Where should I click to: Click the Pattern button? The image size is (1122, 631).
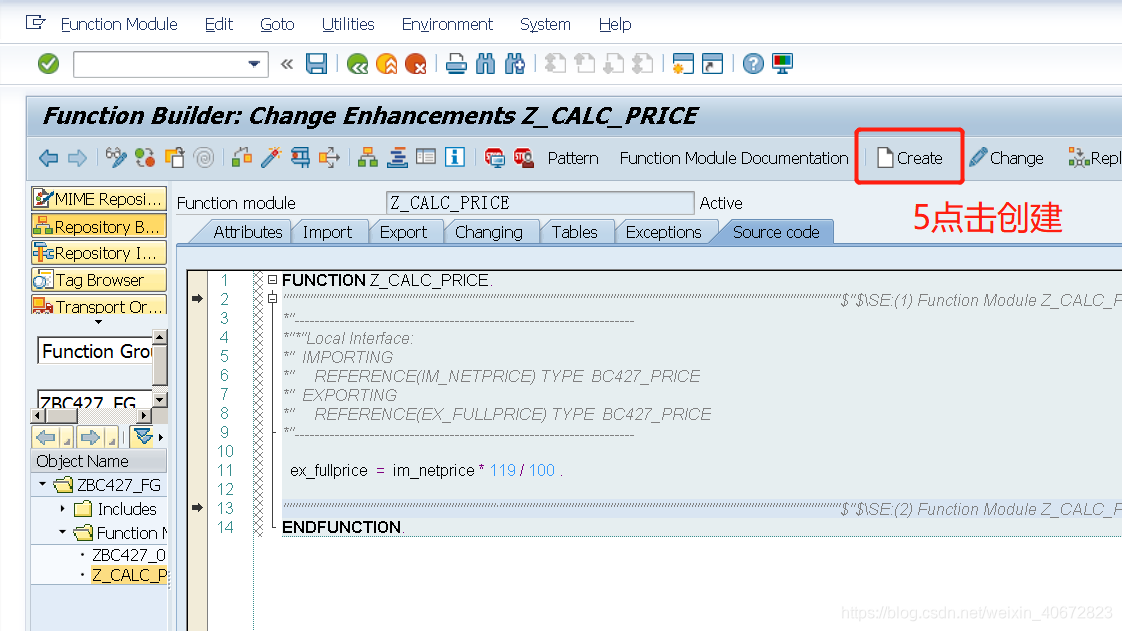[x=573, y=158]
